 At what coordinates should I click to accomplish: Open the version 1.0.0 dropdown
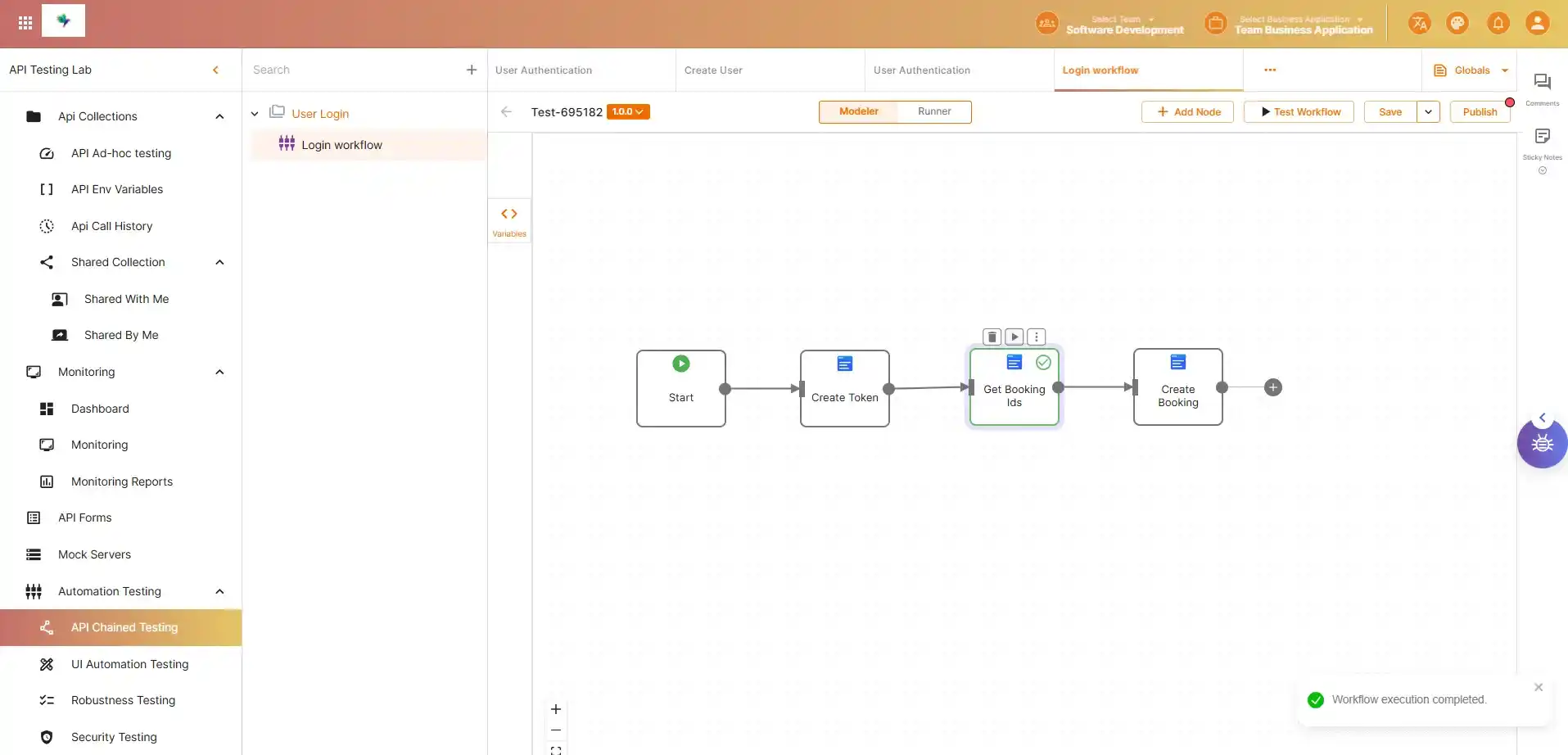[x=628, y=112]
